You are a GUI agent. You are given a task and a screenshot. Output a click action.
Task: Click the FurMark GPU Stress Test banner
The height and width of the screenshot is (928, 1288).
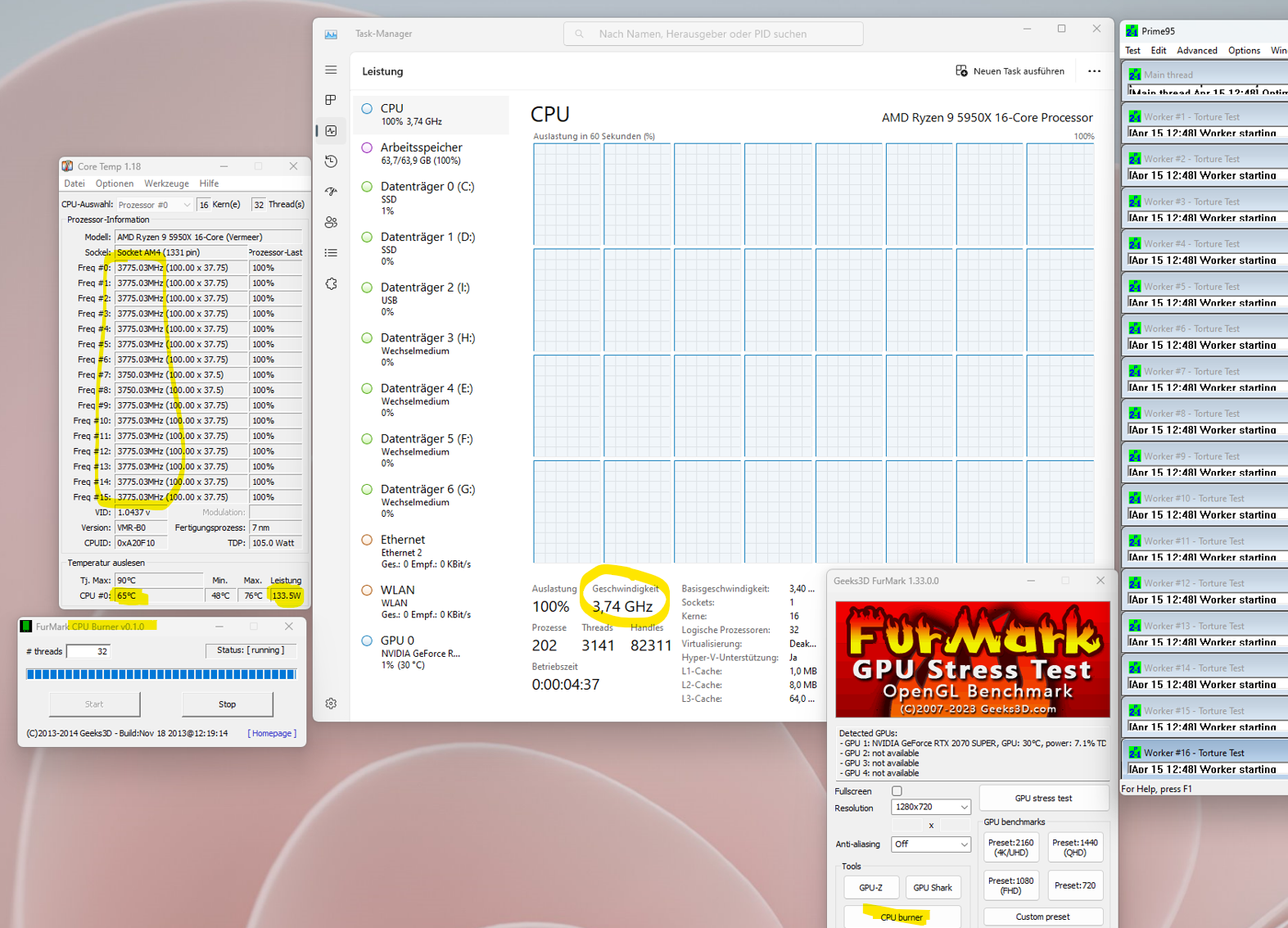[x=972, y=659]
